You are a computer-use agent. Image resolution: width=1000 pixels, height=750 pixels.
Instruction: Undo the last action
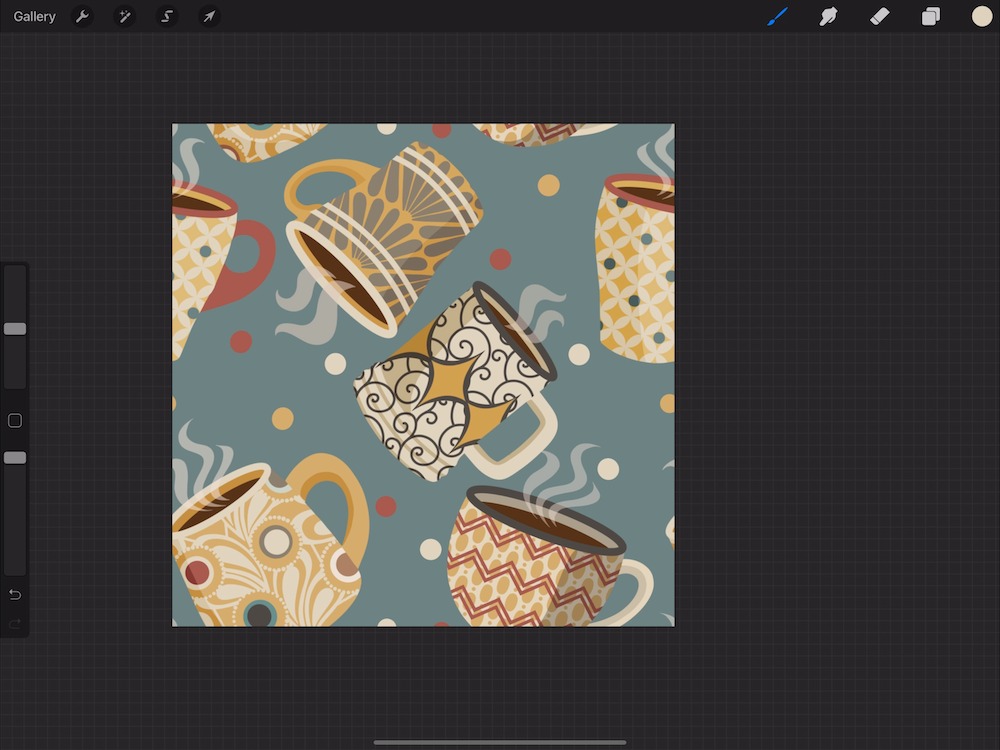(15, 595)
